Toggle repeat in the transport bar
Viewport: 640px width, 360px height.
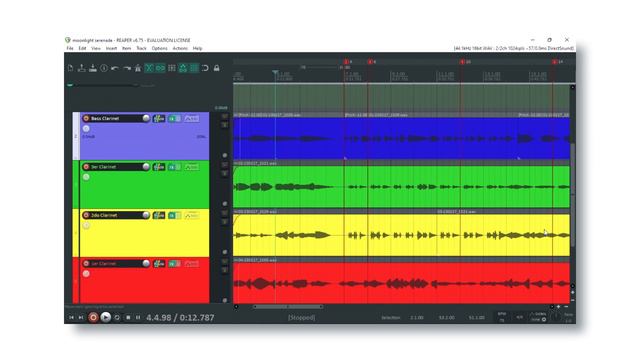[x=117, y=318]
